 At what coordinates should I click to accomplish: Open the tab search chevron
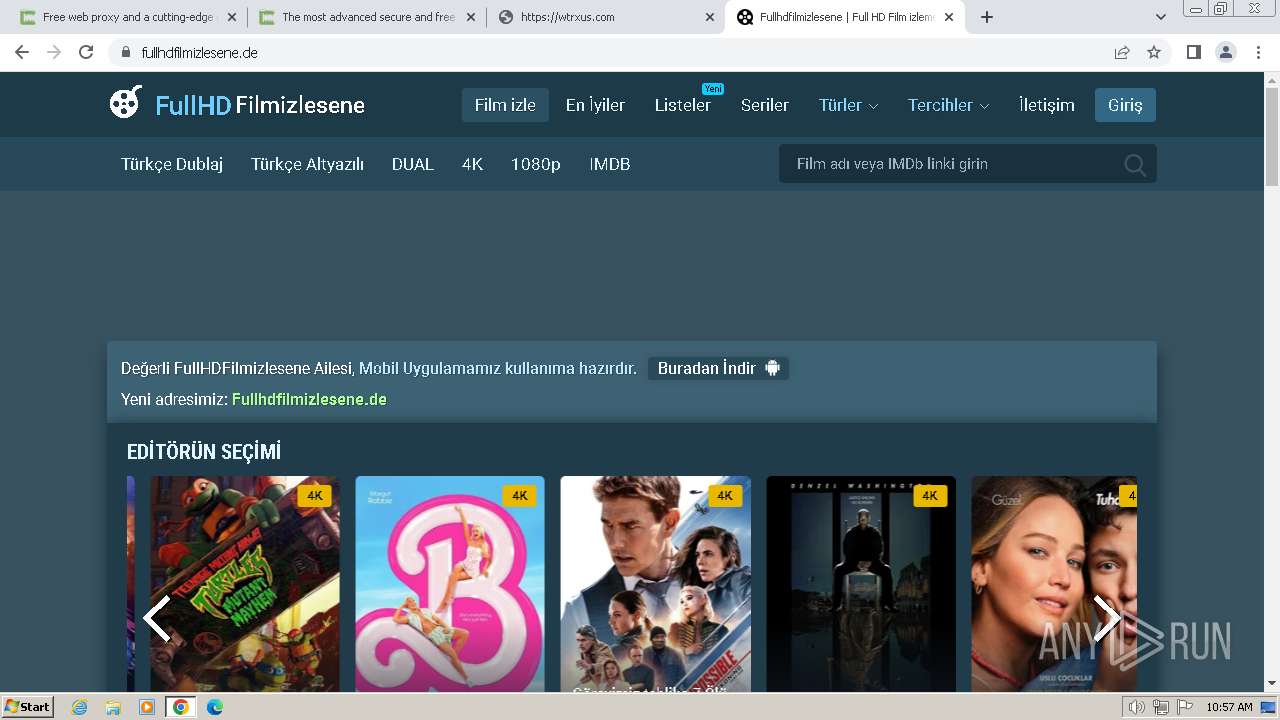click(1161, 17)
